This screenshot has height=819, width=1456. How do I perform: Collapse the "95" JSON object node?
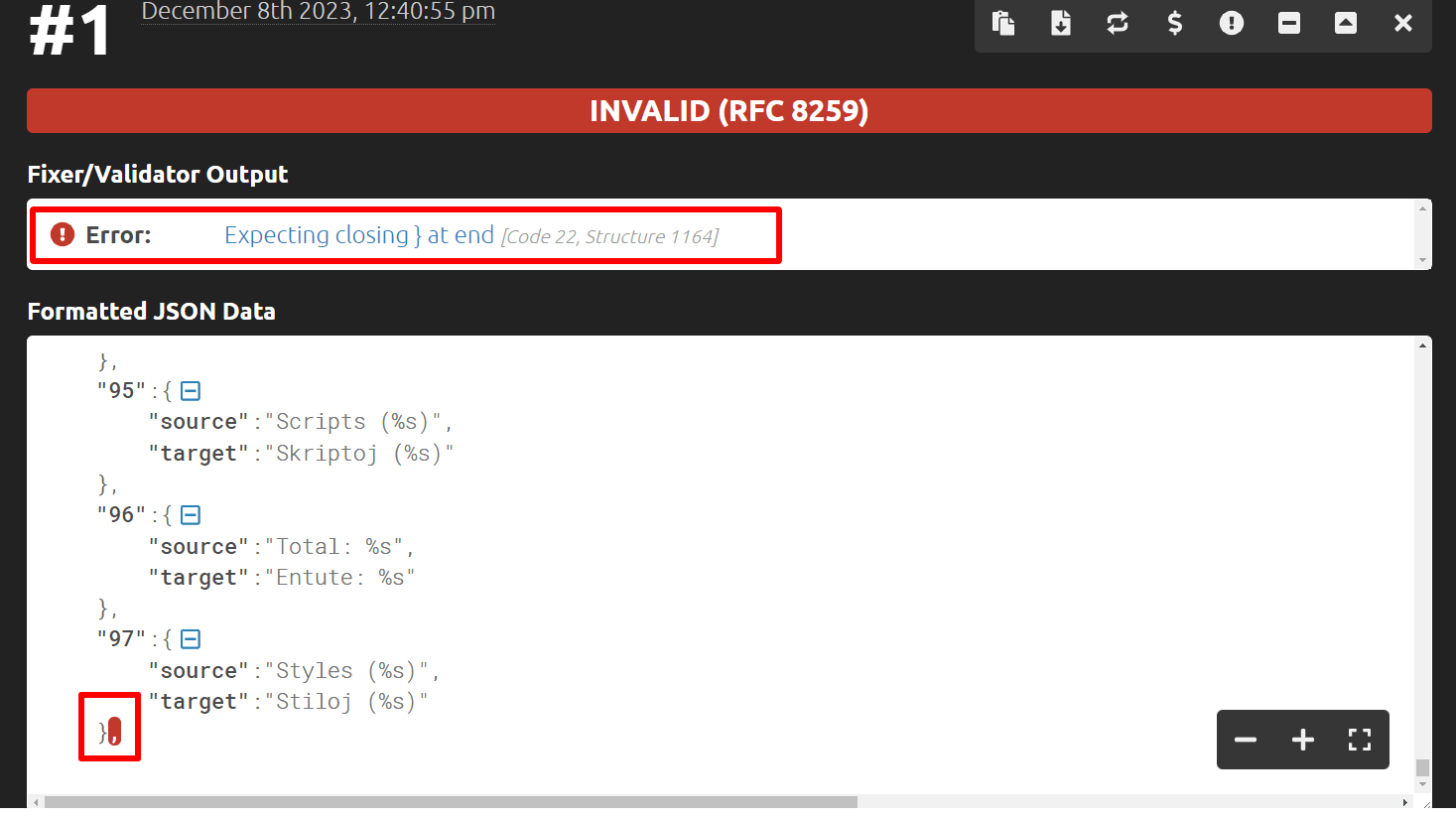point(191,391)
